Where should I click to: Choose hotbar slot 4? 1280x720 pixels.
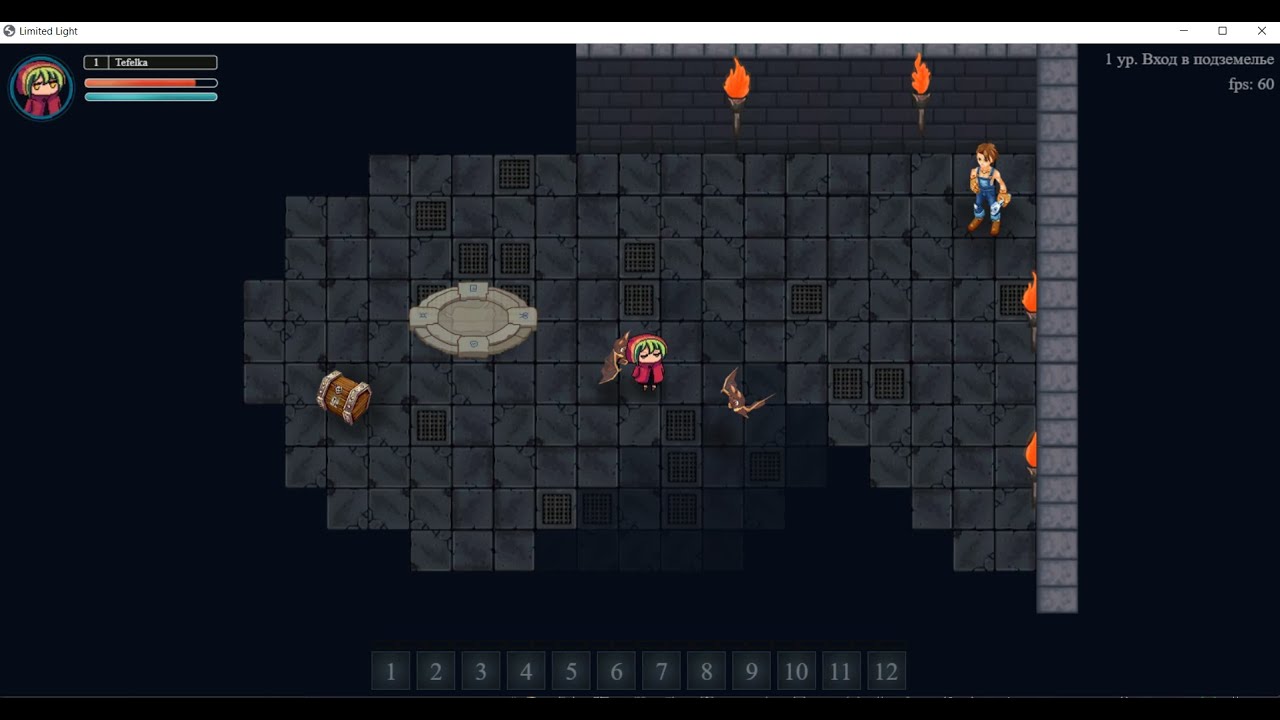[x=526, y=671]
